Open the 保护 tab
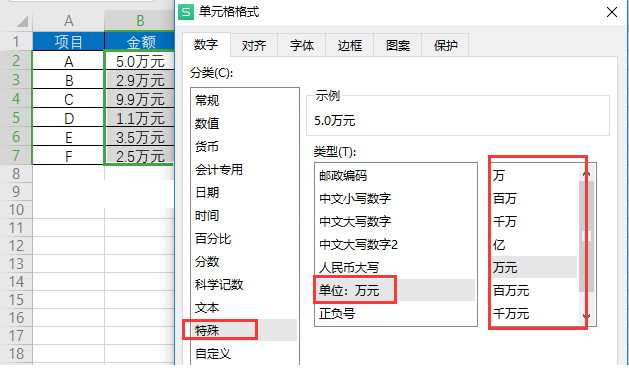 tap(445, 45)
